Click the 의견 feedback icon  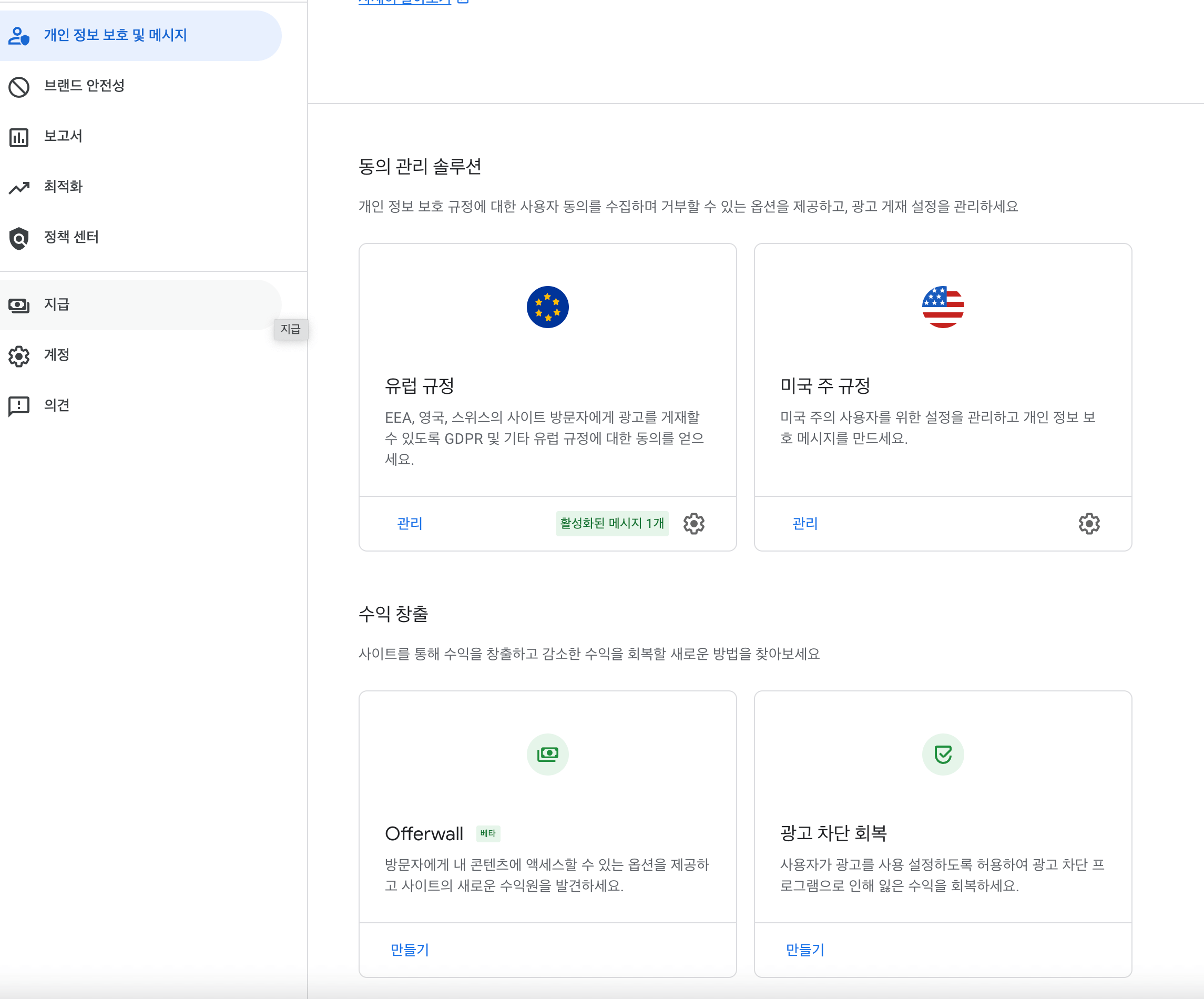tap(19, 405)
